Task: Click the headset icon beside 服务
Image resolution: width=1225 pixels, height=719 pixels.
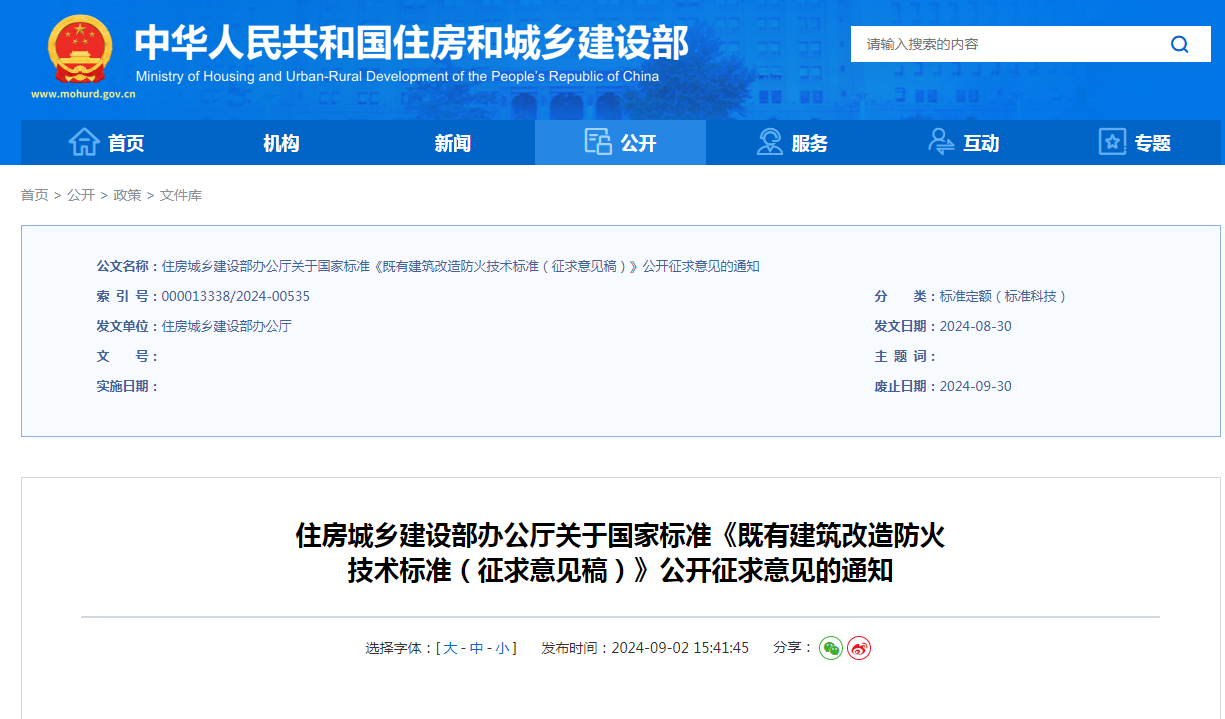Action: (x=769, y=142)
